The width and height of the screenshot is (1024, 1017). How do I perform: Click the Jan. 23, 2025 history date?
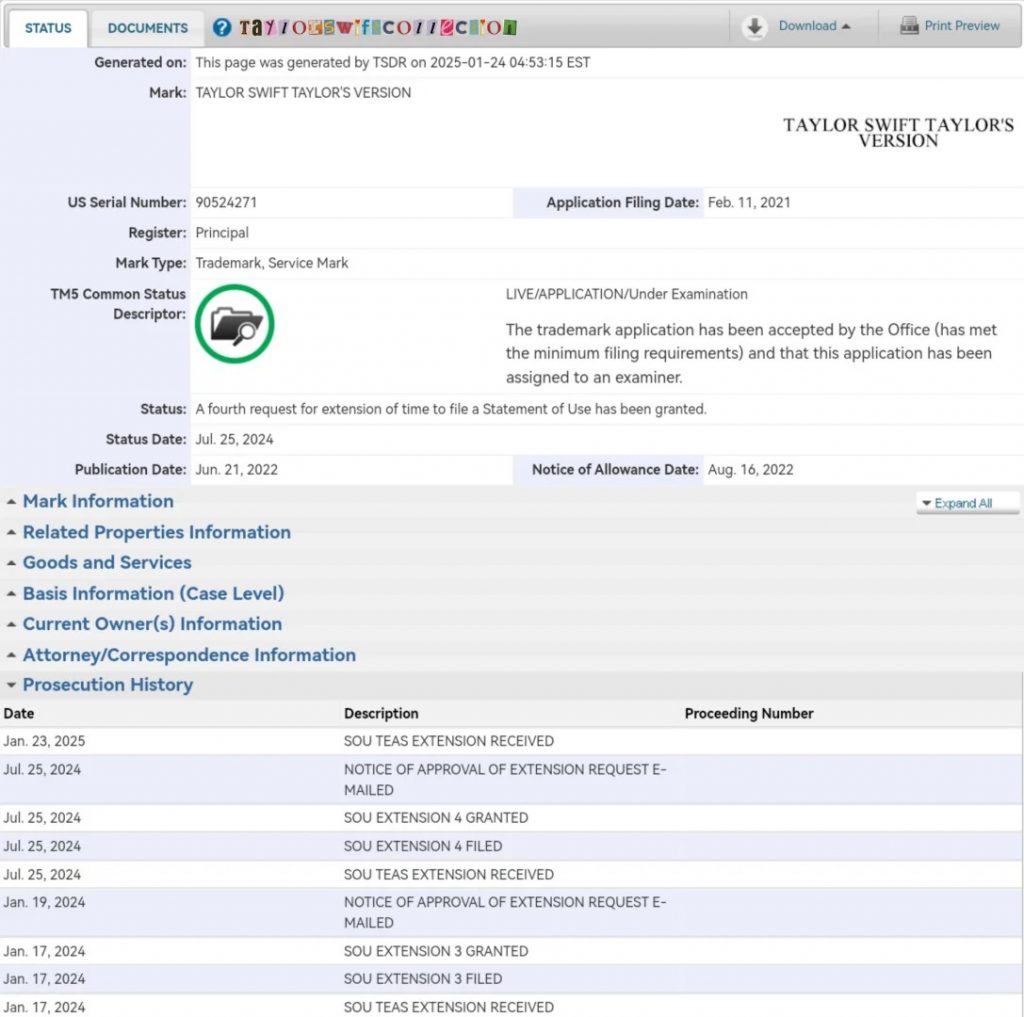coord(44,741)
